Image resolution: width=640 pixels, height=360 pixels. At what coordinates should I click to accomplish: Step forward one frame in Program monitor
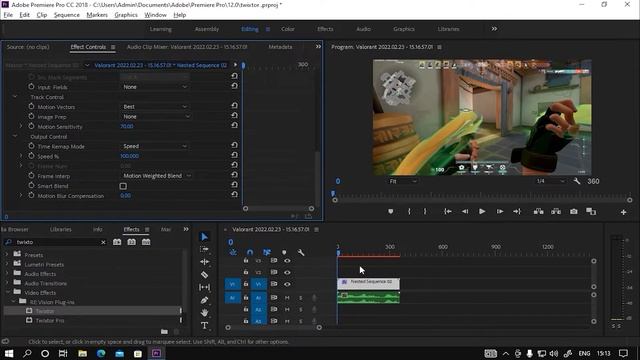[x=500, y=211]
